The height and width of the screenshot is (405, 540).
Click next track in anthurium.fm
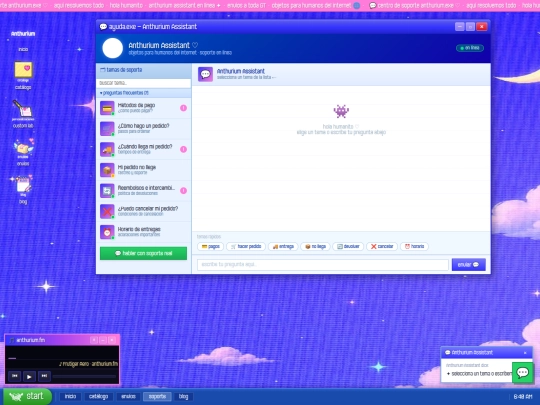pos(44,376)
